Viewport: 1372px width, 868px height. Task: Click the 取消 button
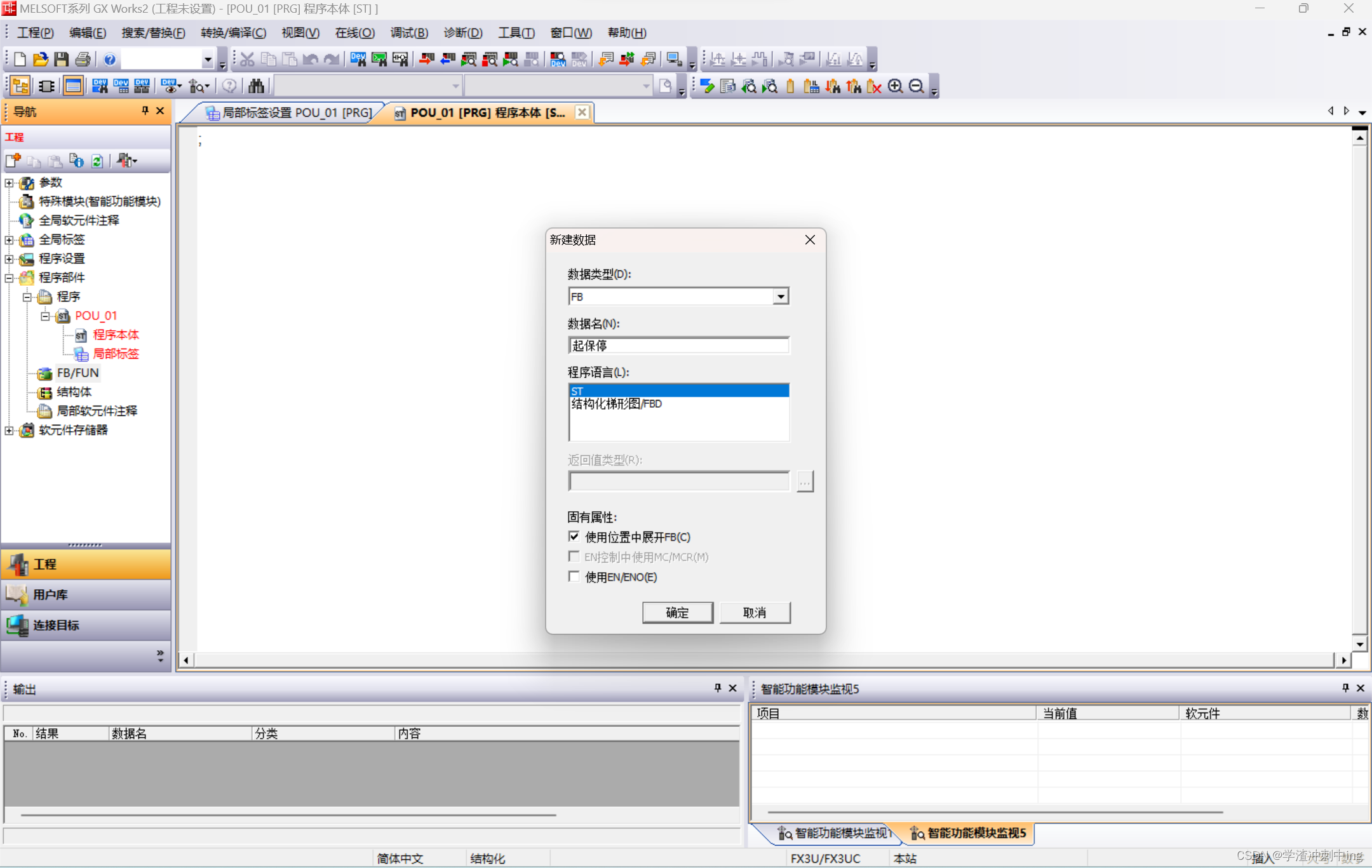755,612
